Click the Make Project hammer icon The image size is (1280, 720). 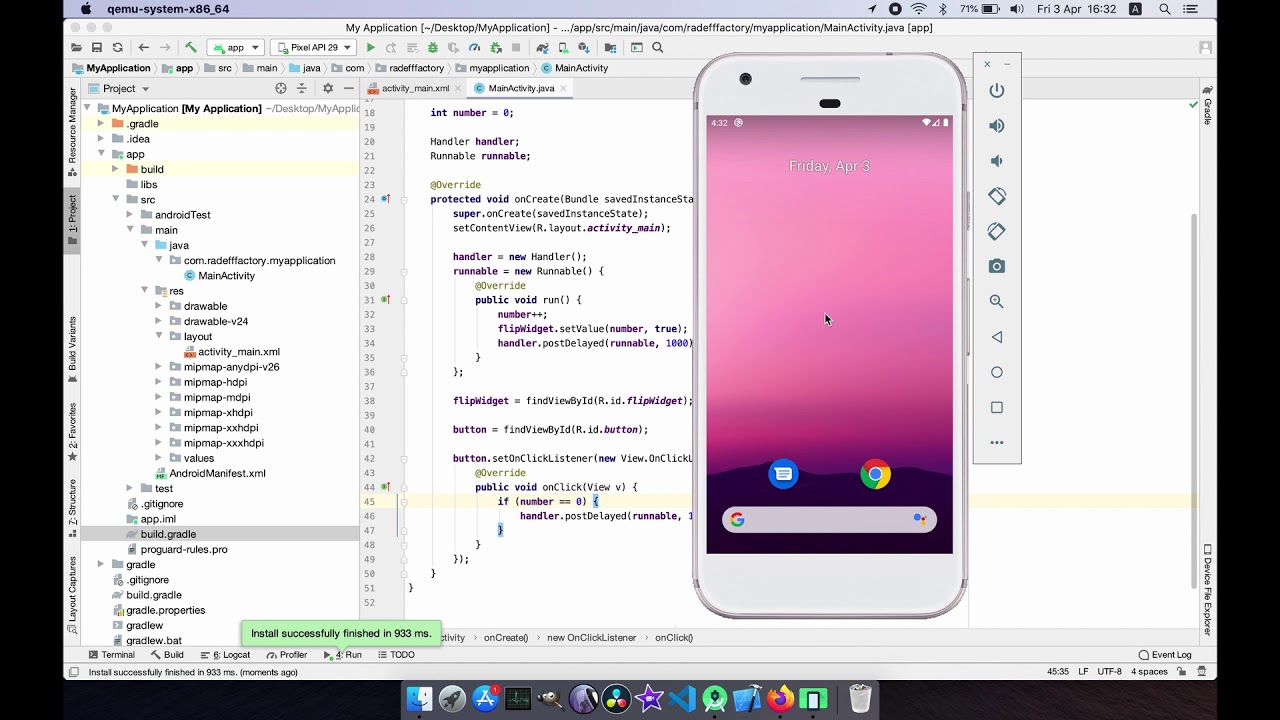tap(191, 47)
